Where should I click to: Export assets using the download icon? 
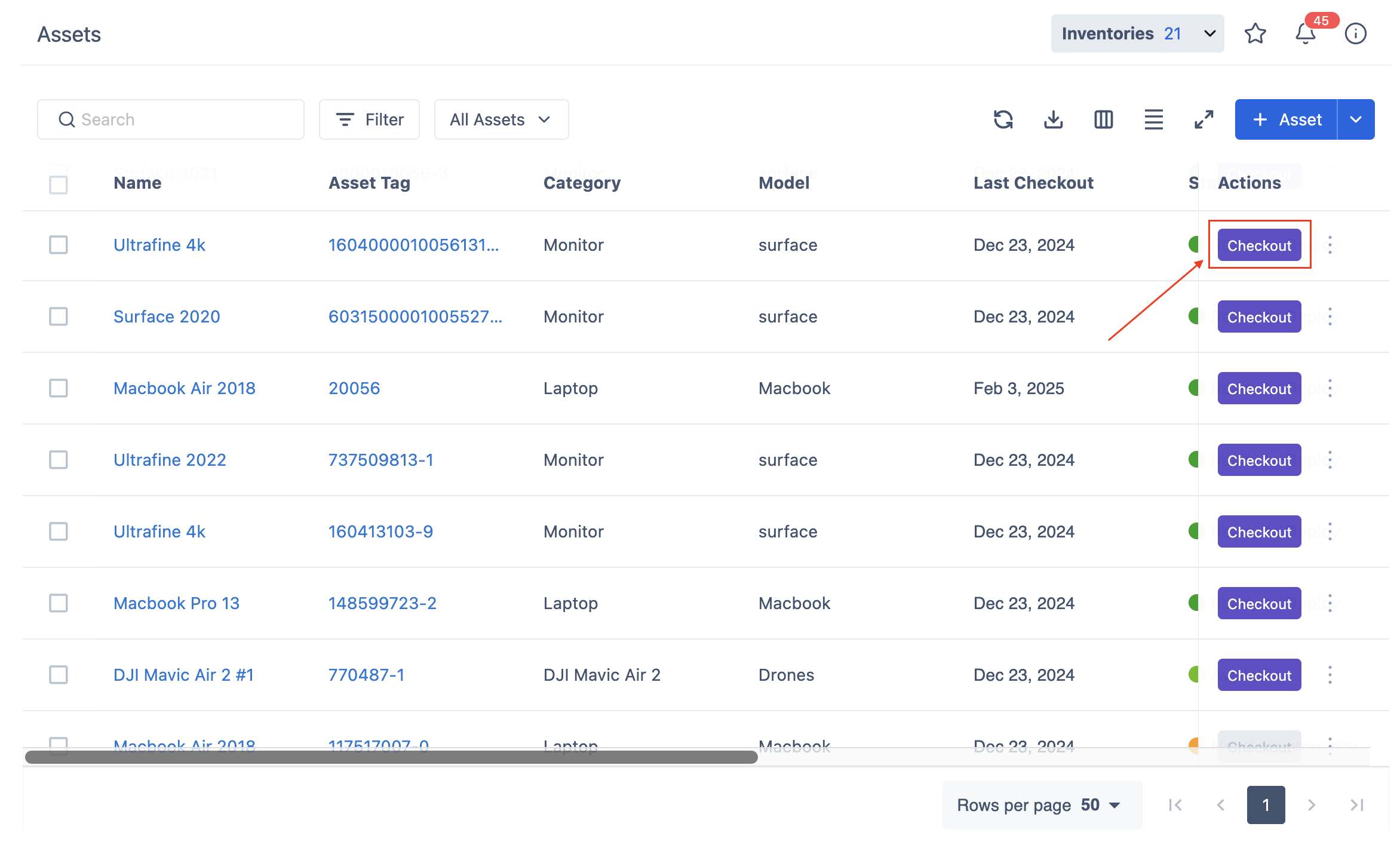(1053, 119)
